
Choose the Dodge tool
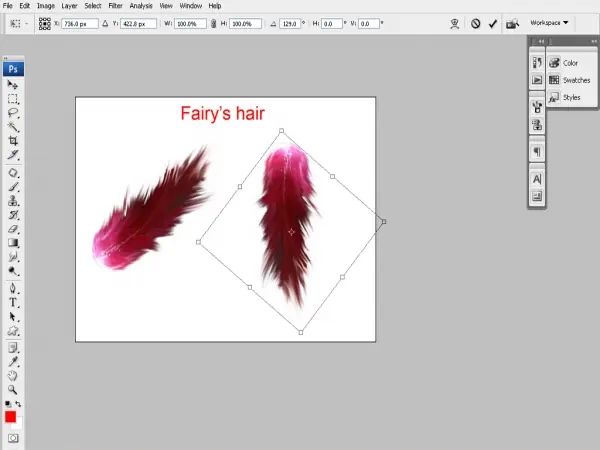(x=13, y=271)
